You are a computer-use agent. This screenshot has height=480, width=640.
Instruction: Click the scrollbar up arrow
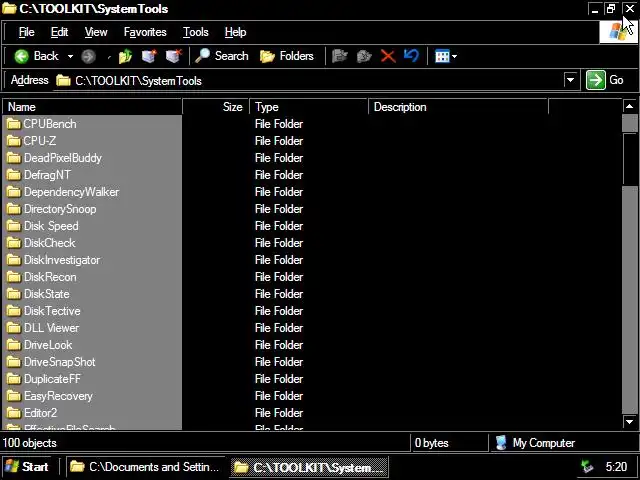(x=629, y=107)
